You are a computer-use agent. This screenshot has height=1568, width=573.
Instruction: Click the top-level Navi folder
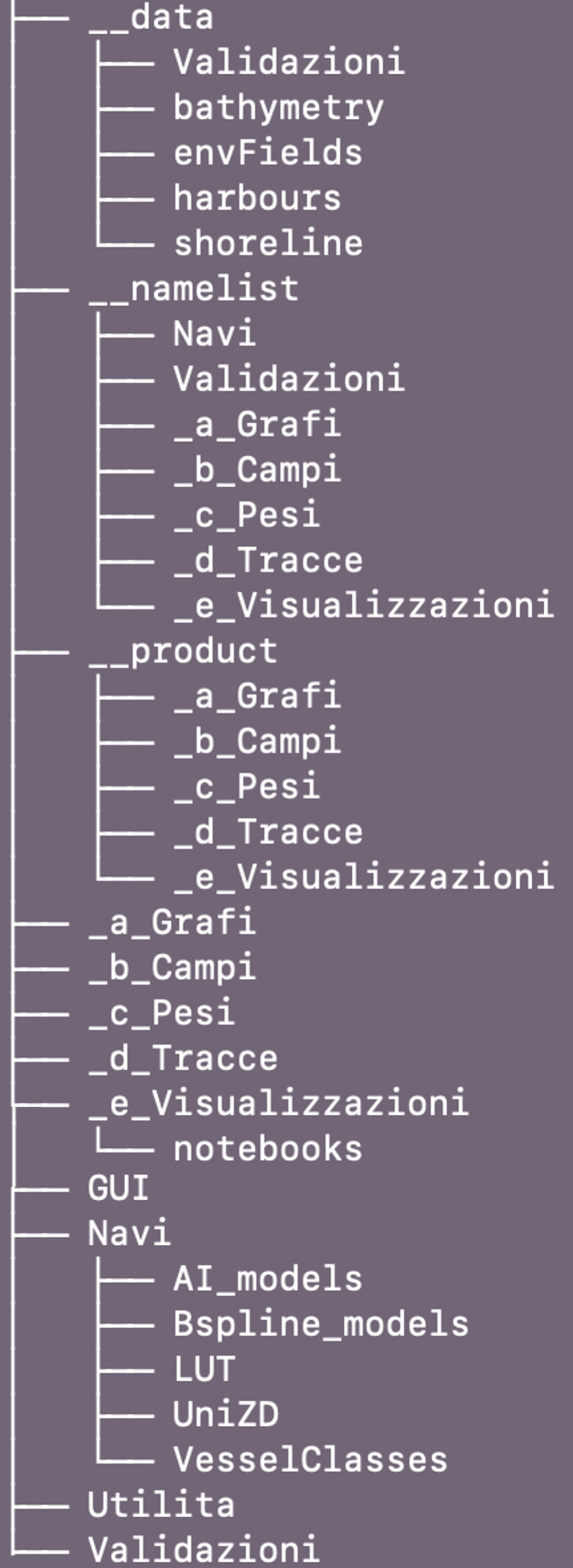[129, 1233]
